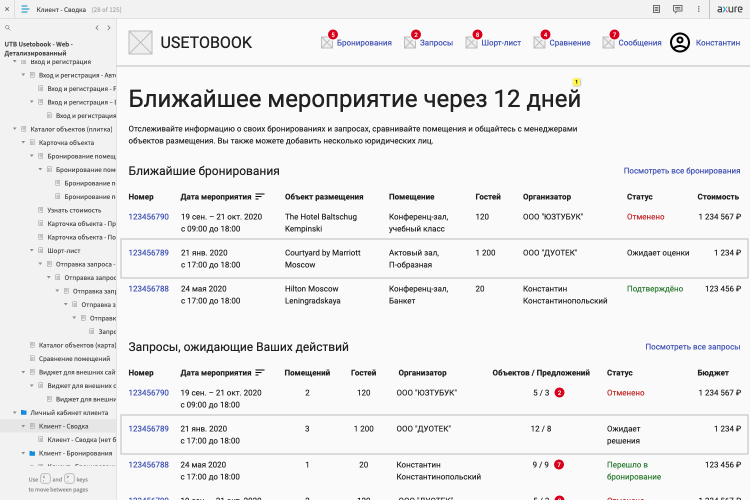Open booking 123456790 with The Hotel Baltschug
The image size is (750, 500).
[148, 217]
